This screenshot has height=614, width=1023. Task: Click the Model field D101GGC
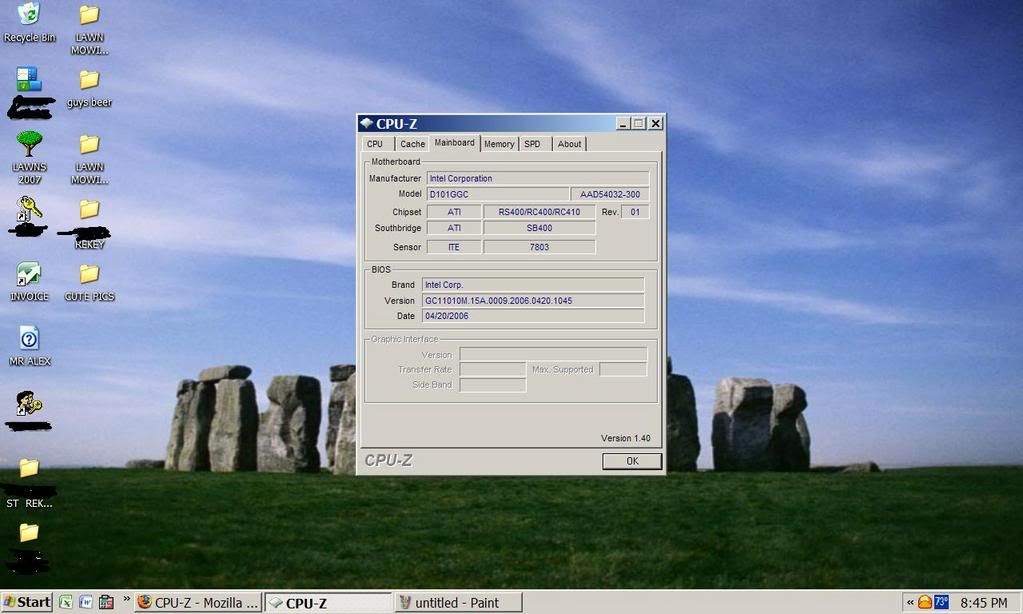click(498, 194)
